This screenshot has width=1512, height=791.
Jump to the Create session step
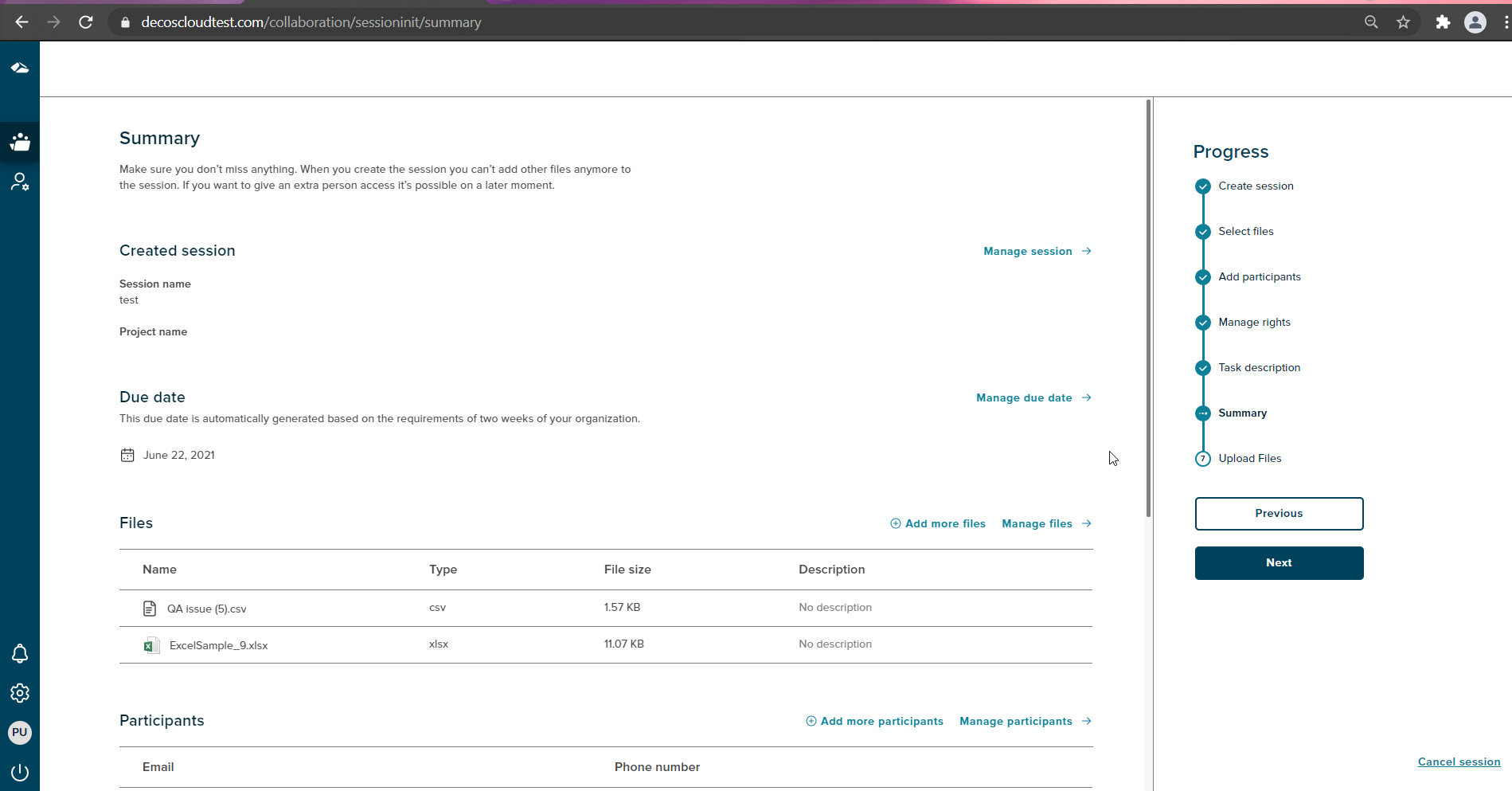[1256, 186]
